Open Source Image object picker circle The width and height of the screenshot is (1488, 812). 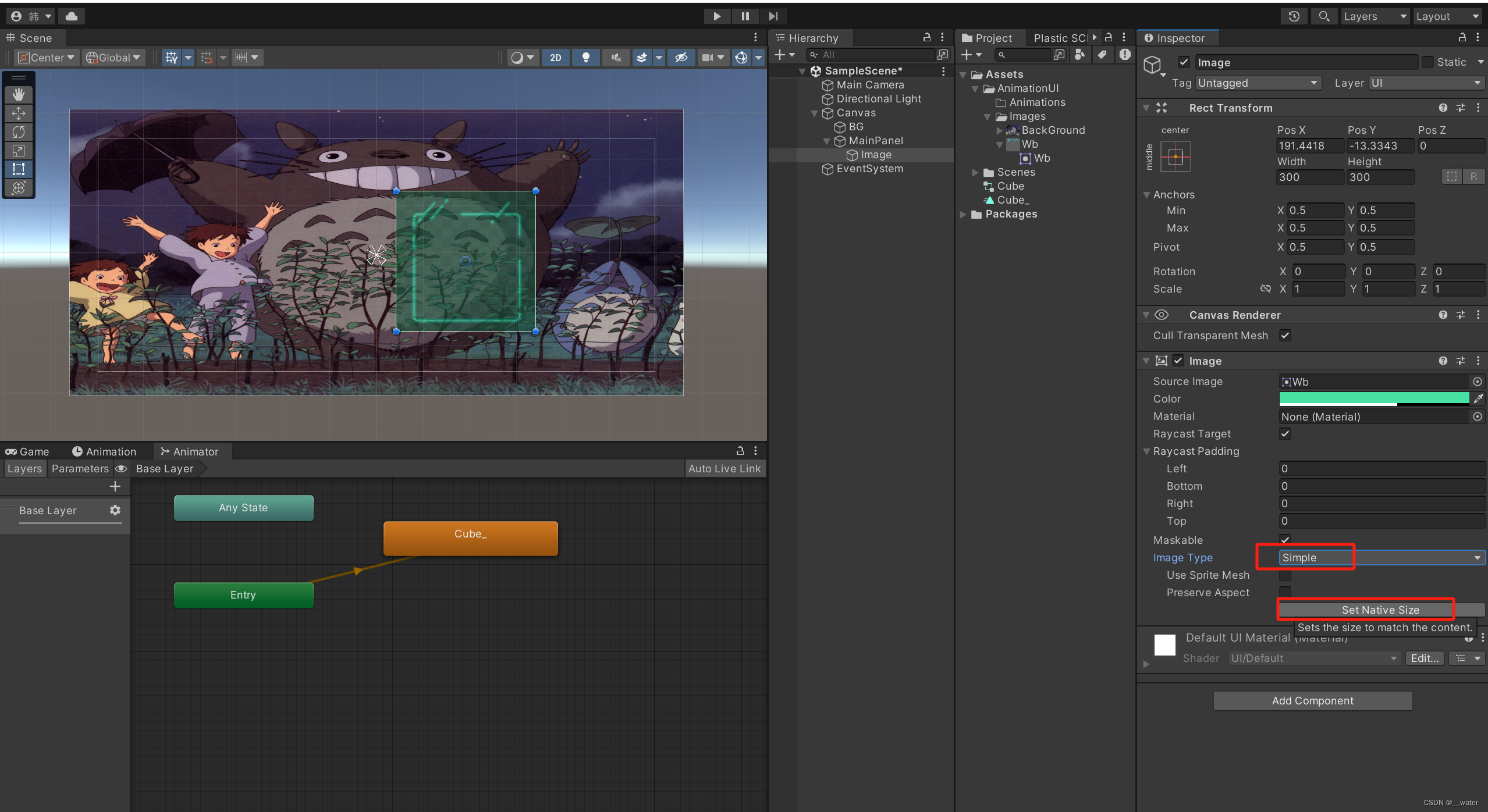1478,382
